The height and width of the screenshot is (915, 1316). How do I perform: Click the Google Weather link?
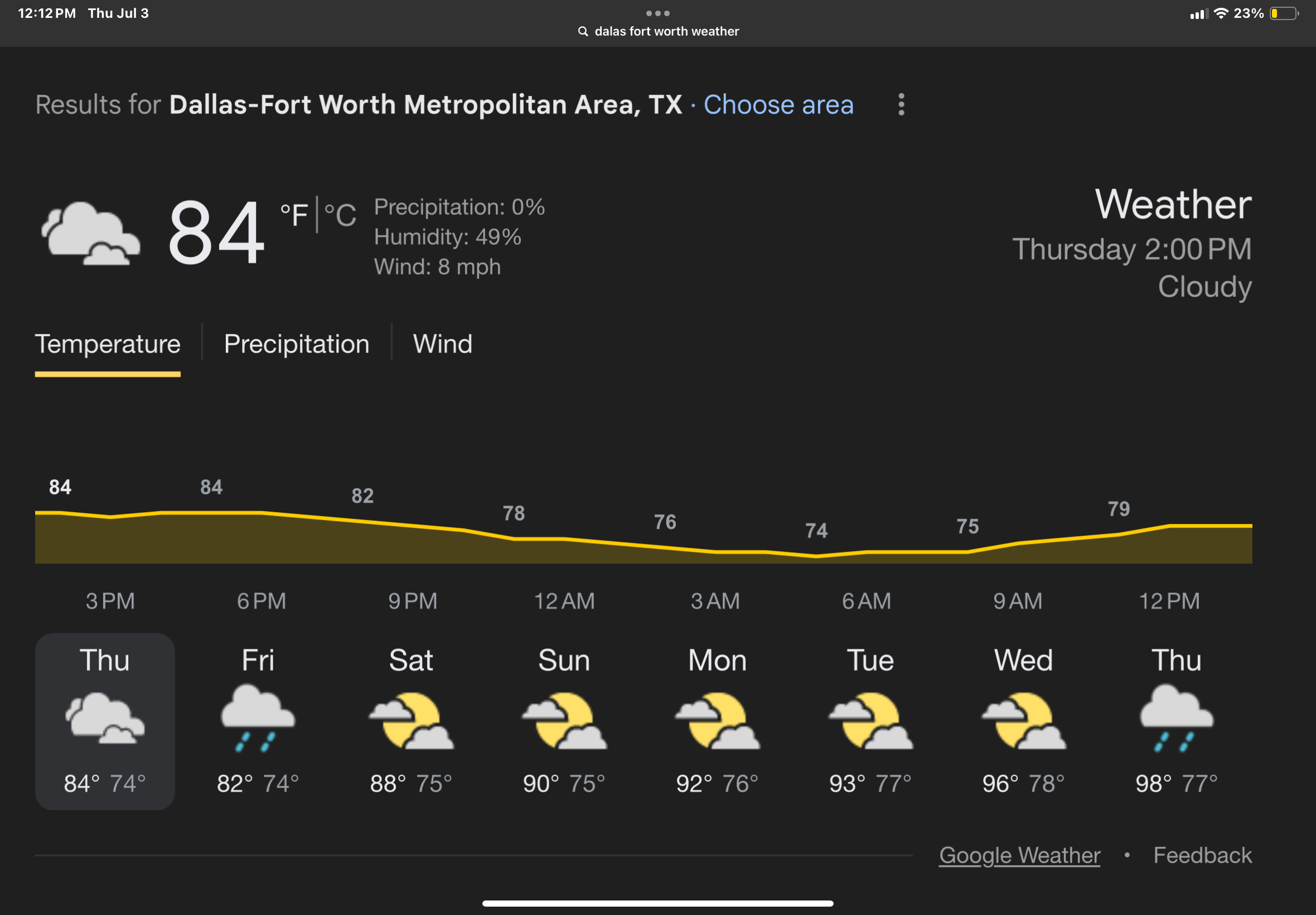(x=1019, y=855)
